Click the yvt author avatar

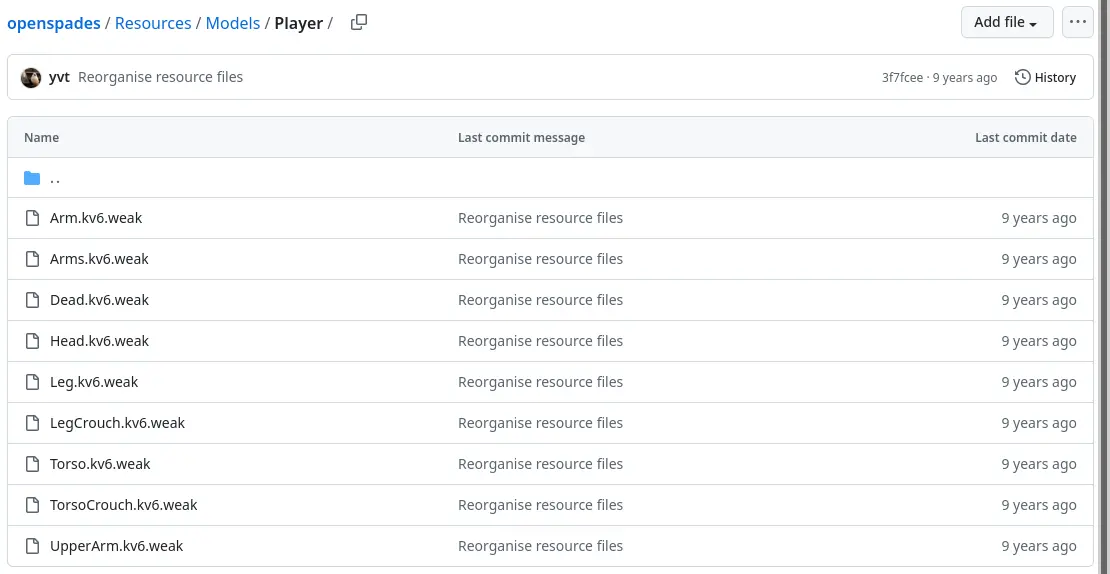pyautogui.click(x=31, y=77)
